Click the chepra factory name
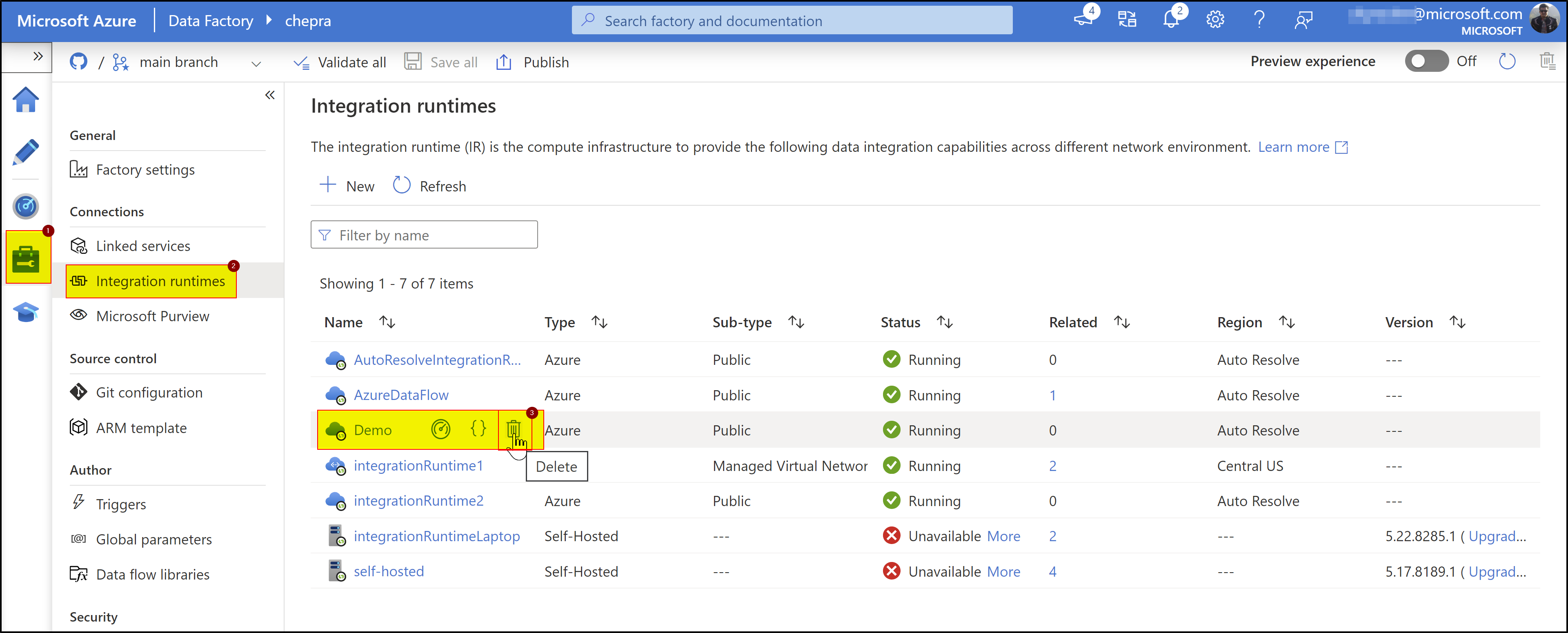 point(308,21)
